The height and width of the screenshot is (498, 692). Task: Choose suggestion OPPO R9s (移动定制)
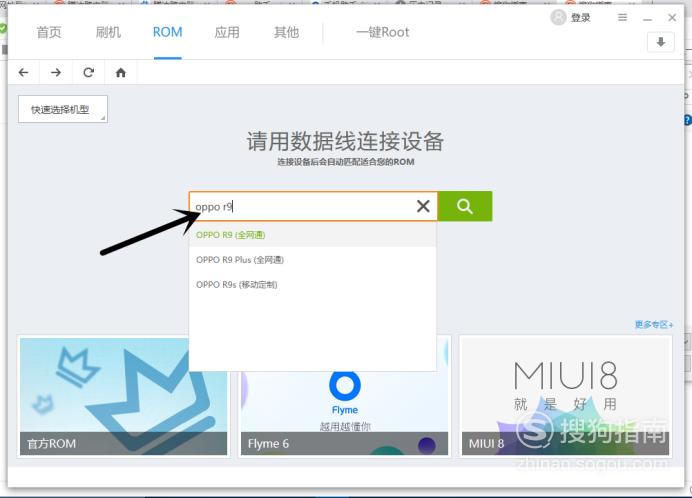pos(312,284)
